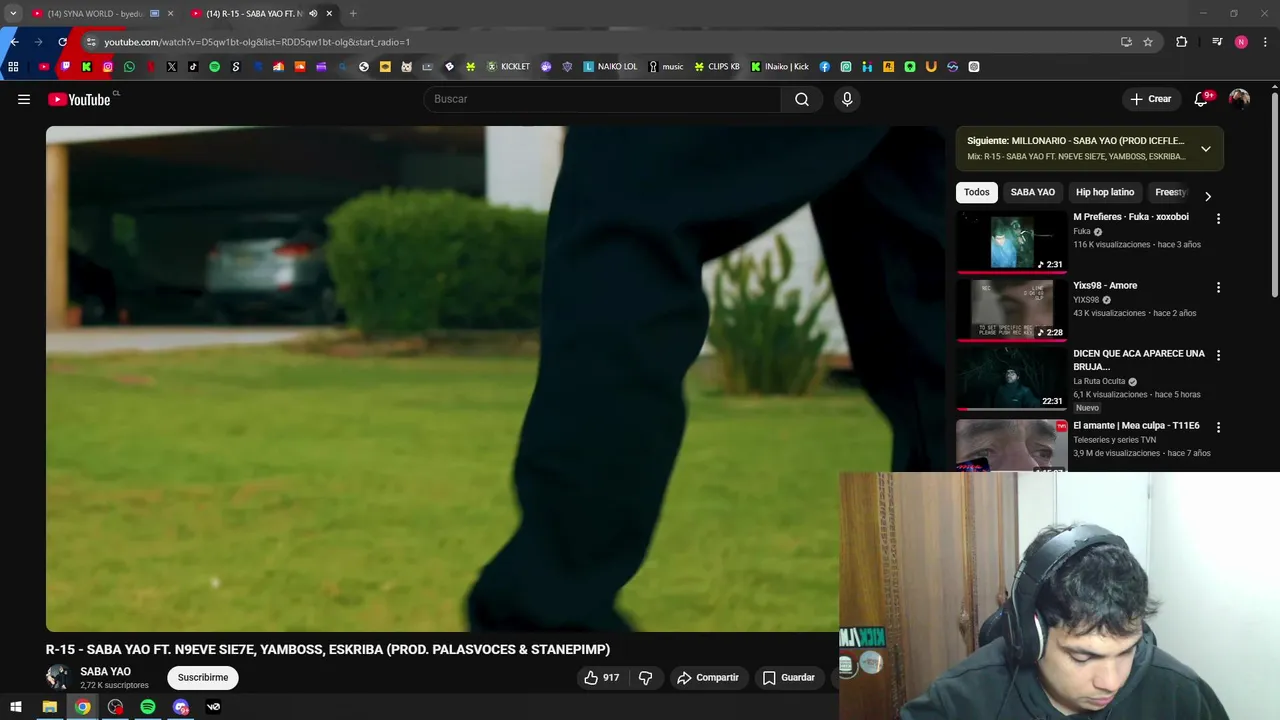The height and width of the screenshot is (720, 1280).
Task: Open SABA YAO channel name link
Action: pos(105,672)
